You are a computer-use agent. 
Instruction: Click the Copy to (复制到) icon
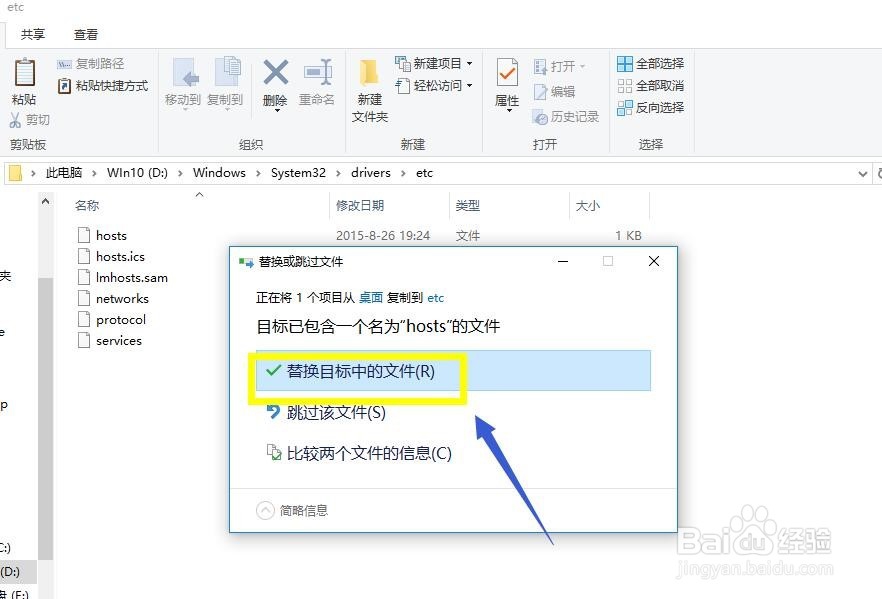coord(225,80)
